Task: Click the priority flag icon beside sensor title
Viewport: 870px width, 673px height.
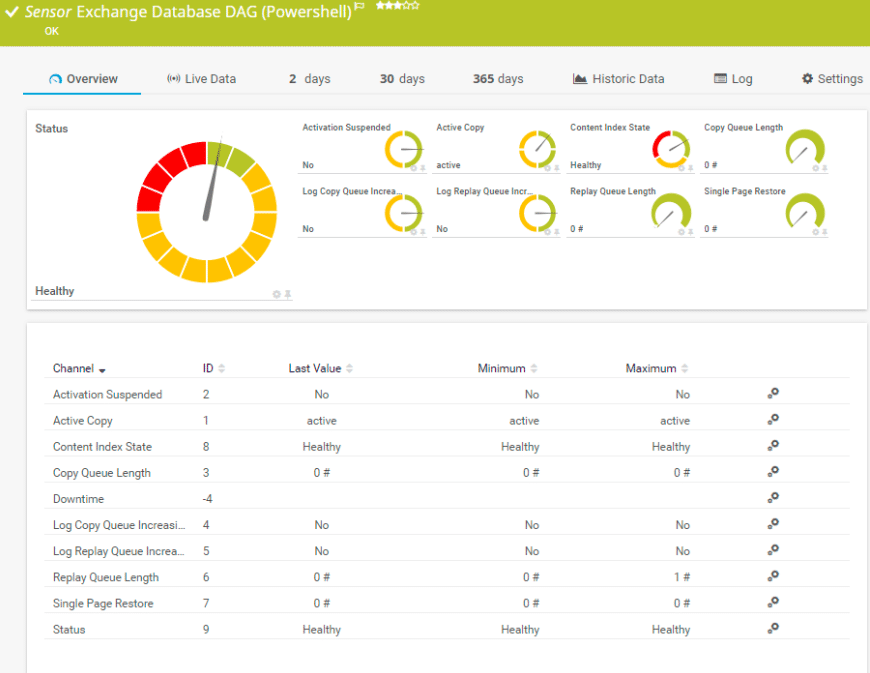Action: click(359, 7)
